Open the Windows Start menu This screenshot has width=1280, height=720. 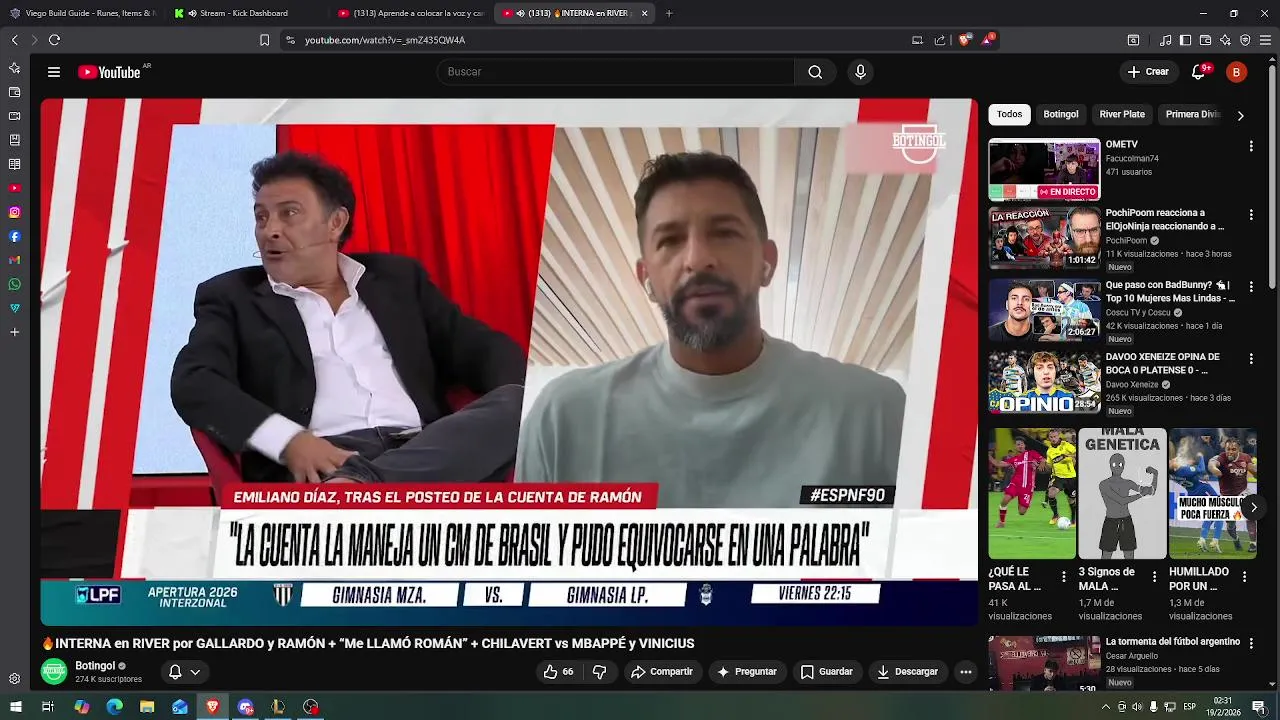coord(15,707)
